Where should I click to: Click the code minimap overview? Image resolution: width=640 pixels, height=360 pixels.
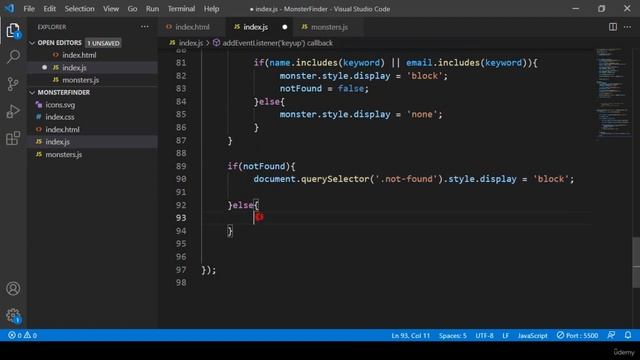tap(613, 94)
